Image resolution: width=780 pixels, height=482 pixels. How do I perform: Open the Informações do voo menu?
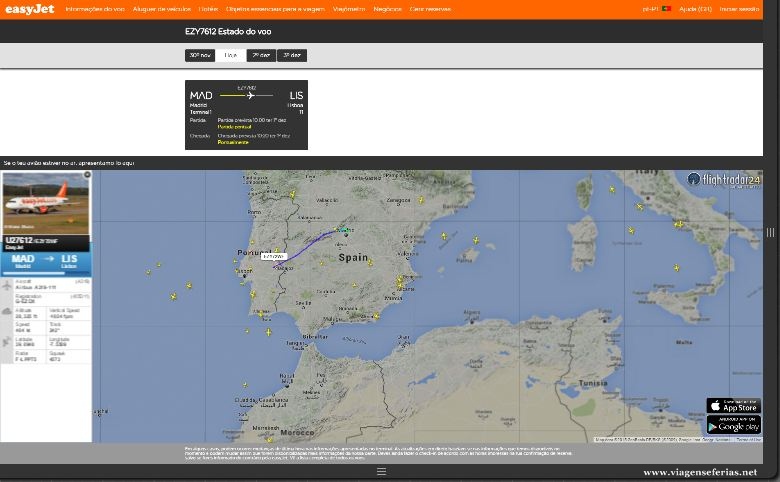[x=95, y=9]
